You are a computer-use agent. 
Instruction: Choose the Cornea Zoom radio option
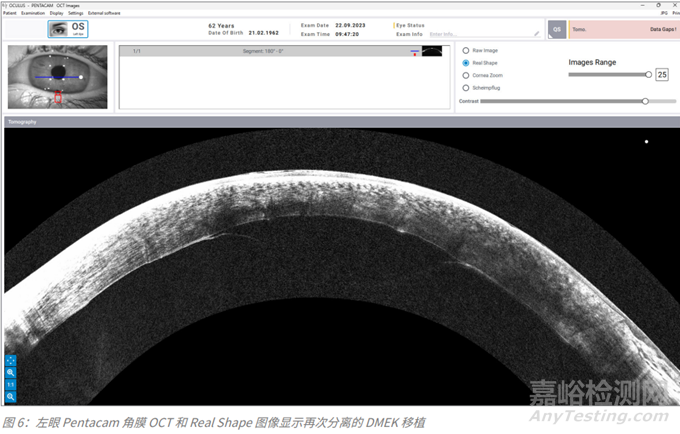coord(465,75)
